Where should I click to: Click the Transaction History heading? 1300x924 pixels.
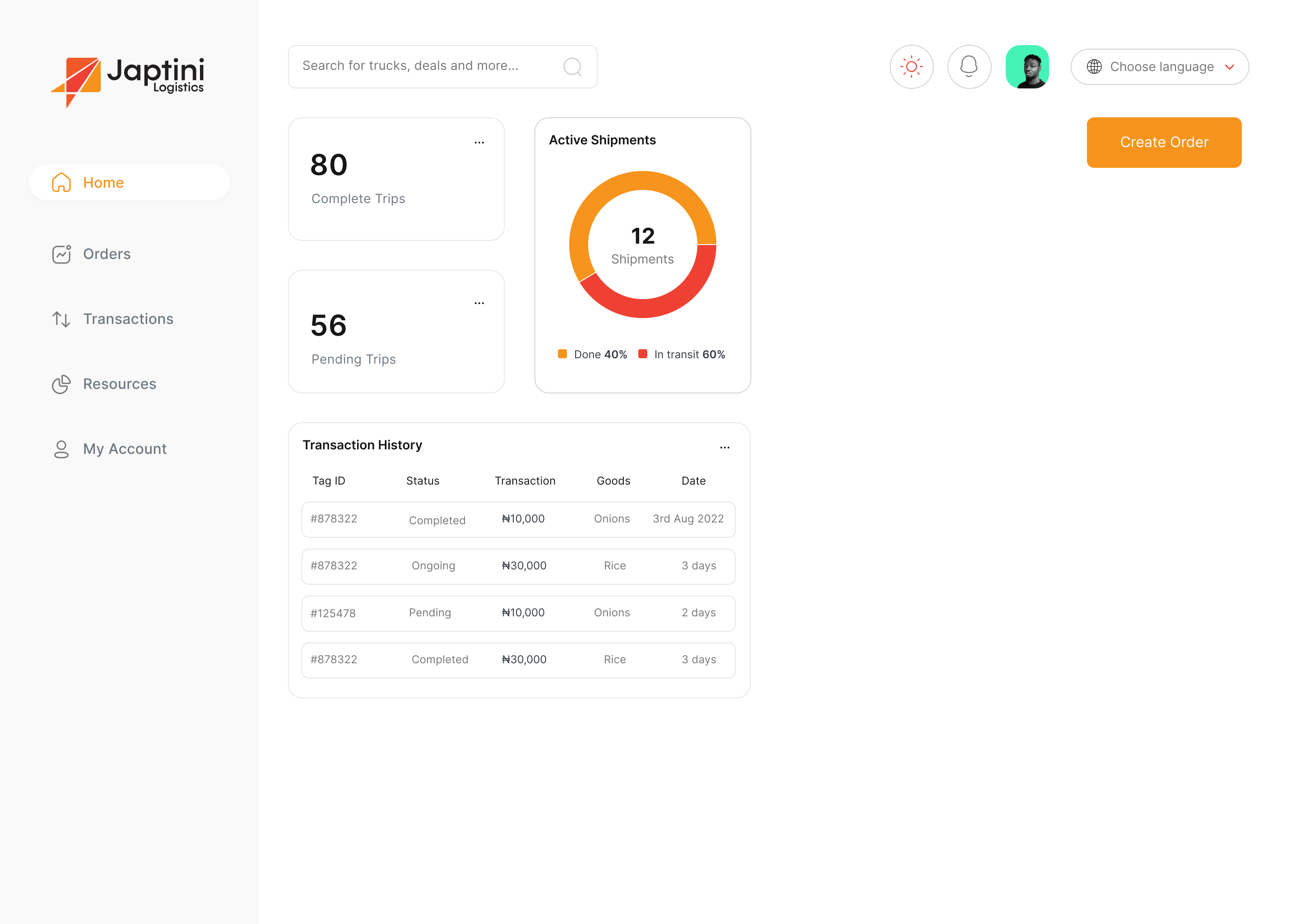pos(362,445)
